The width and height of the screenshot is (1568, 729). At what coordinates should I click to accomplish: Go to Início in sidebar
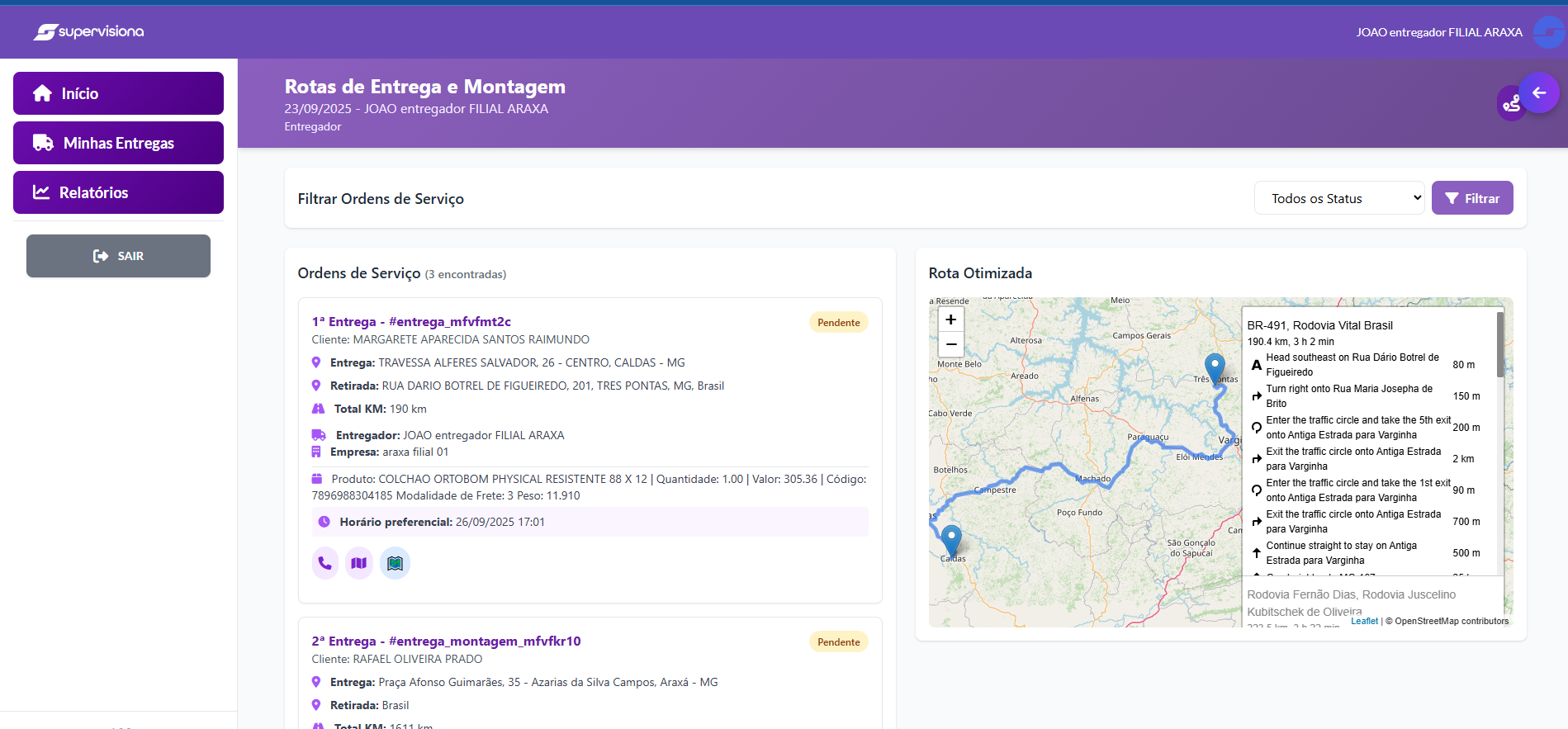coord(118,93)
